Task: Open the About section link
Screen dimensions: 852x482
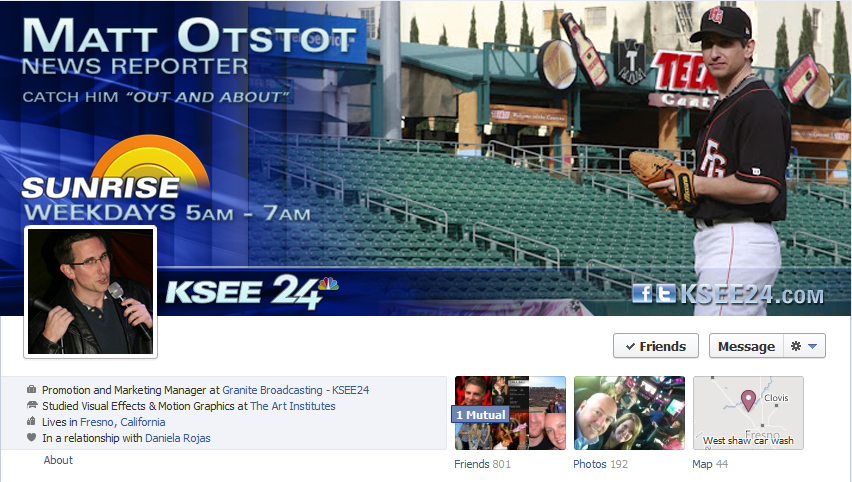Action: click(x=58, y=460)
